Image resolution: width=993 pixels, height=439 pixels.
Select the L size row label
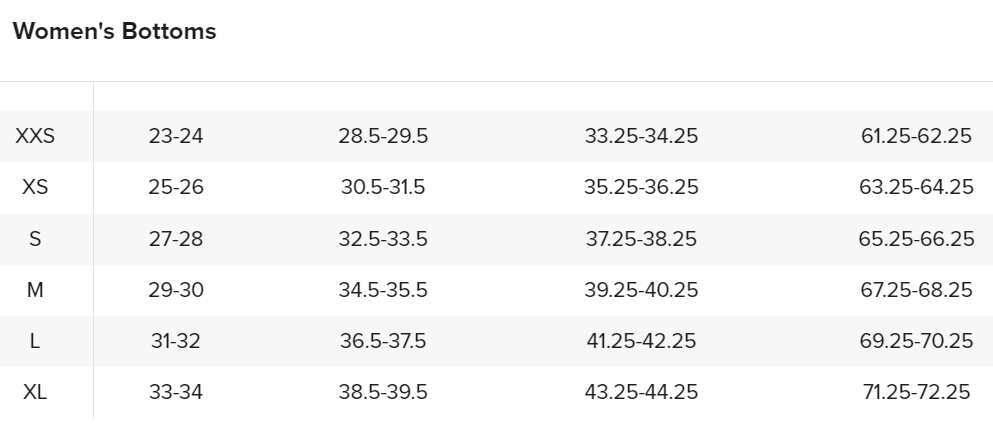(35, 341)
